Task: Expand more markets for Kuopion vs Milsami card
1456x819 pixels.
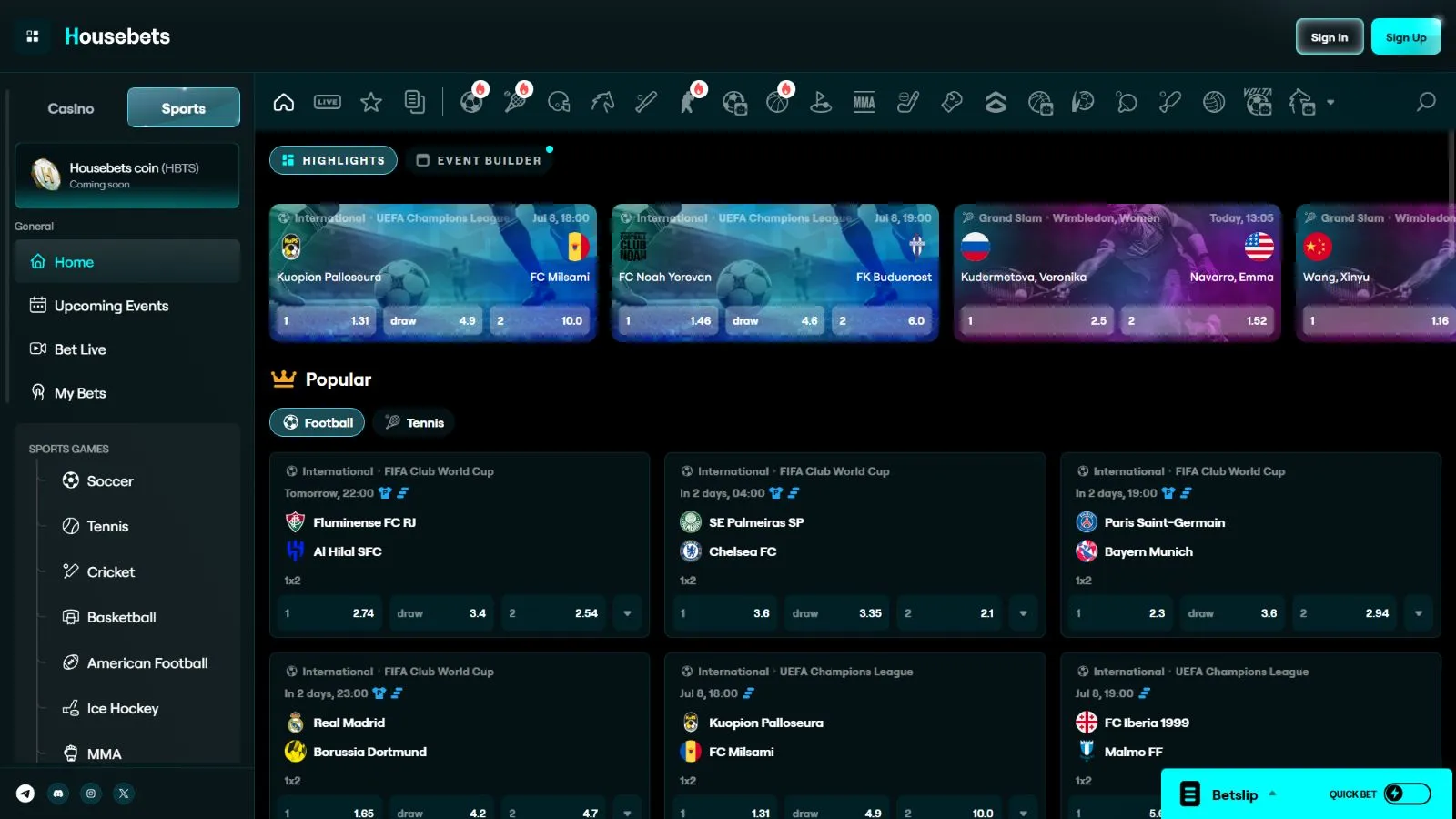Action: tap(1023, 813)
